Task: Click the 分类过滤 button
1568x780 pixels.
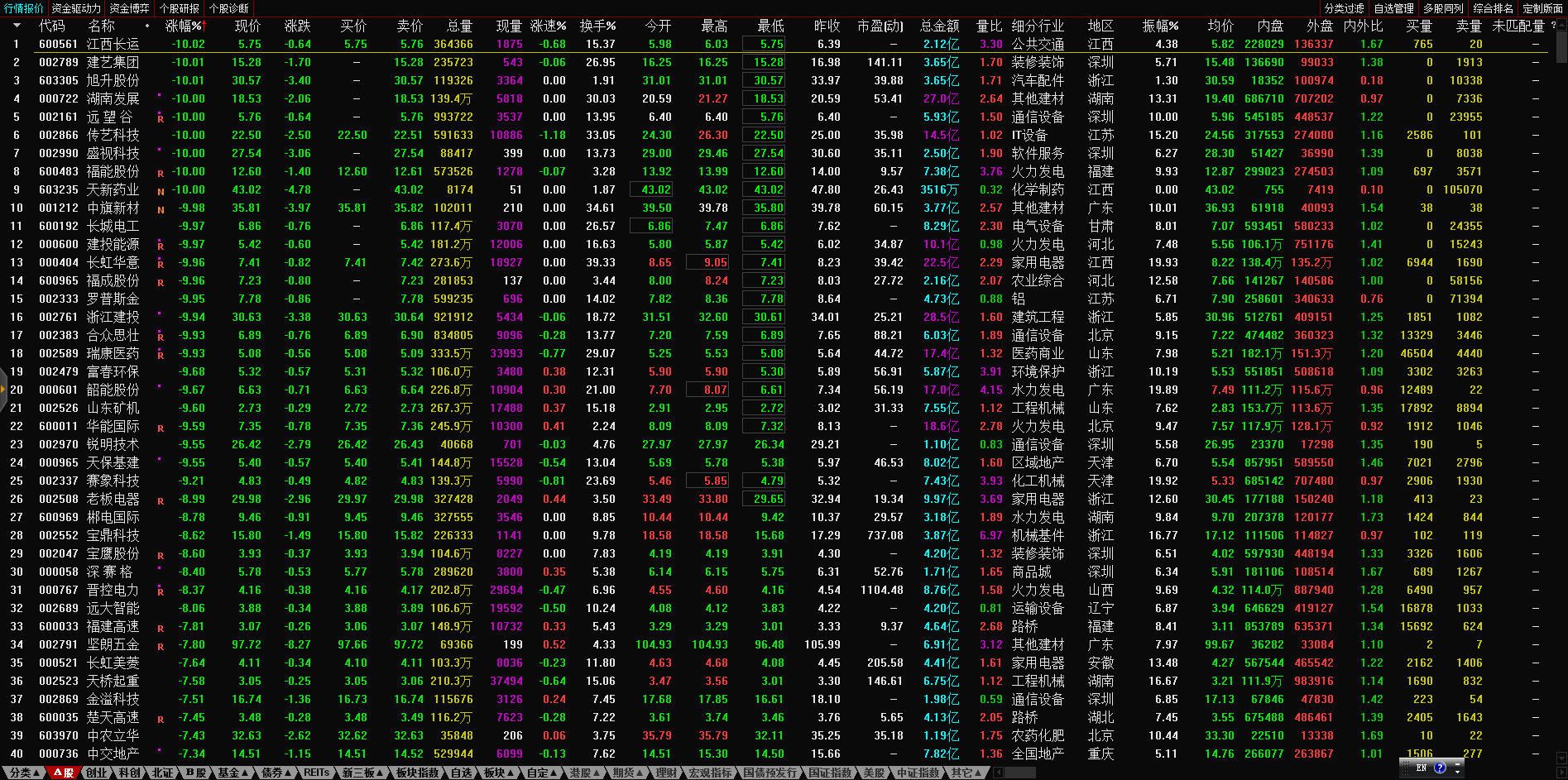Action: (x=1345, y=8)
